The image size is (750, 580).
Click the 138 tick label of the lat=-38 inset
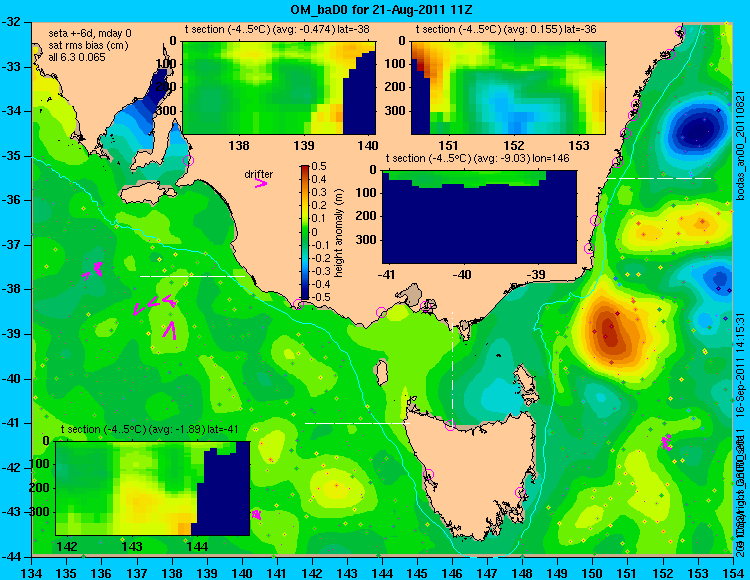(239, 145)
